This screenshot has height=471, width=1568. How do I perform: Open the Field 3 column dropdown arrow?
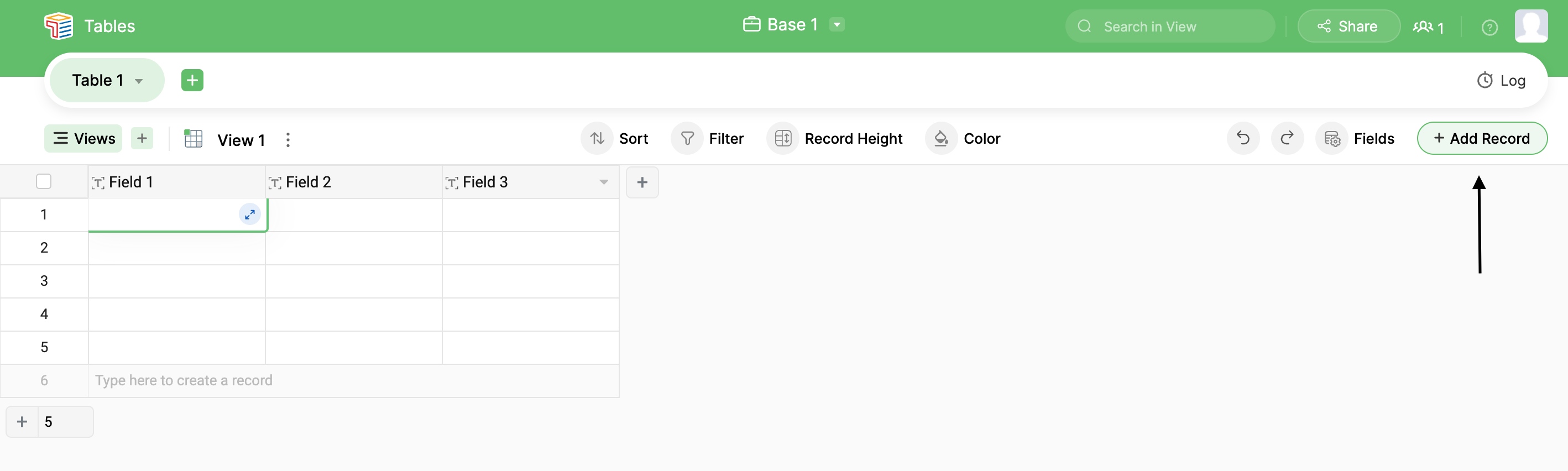(x=603, y=182)
